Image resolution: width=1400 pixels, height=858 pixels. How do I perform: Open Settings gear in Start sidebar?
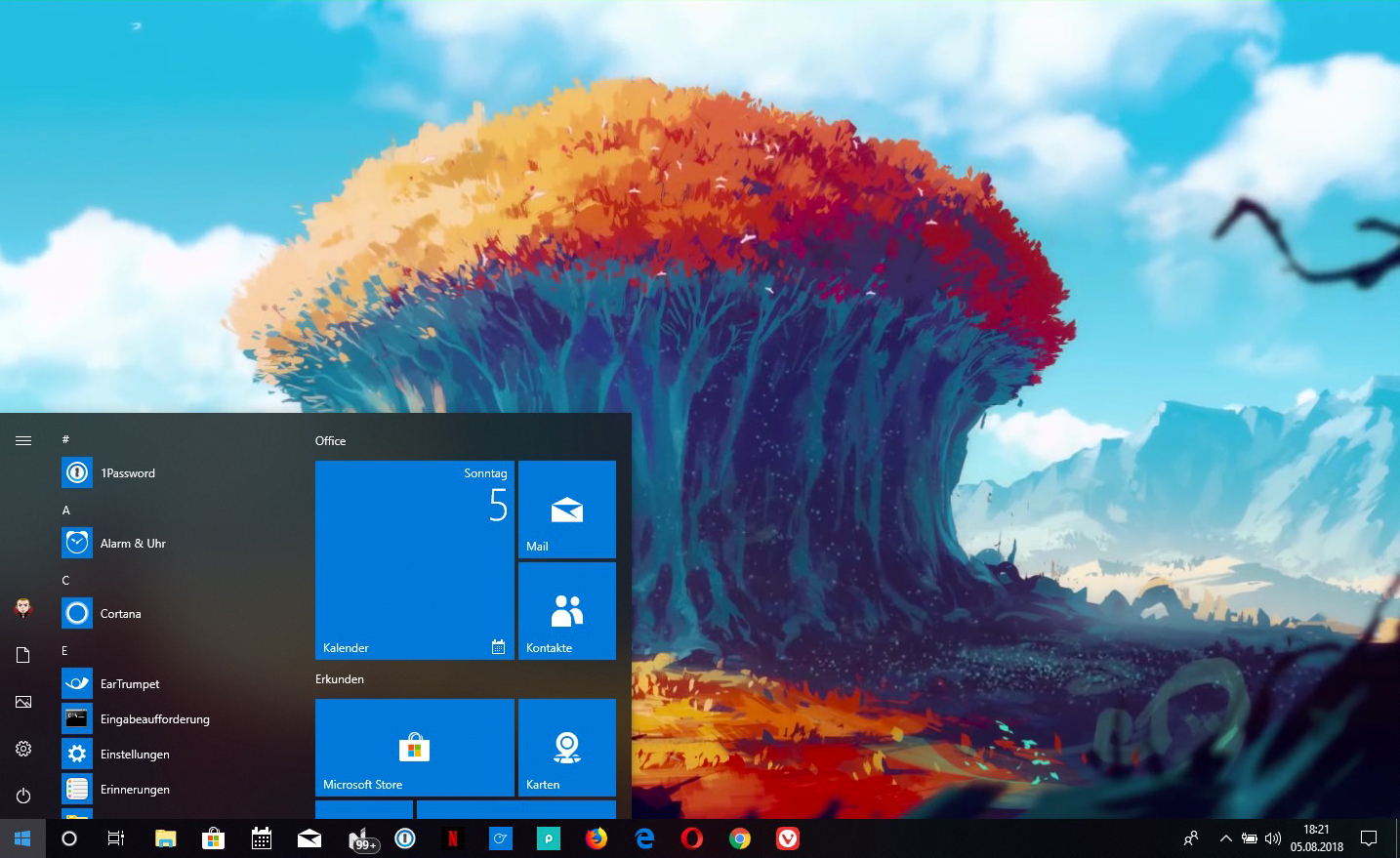pos(23,749)
